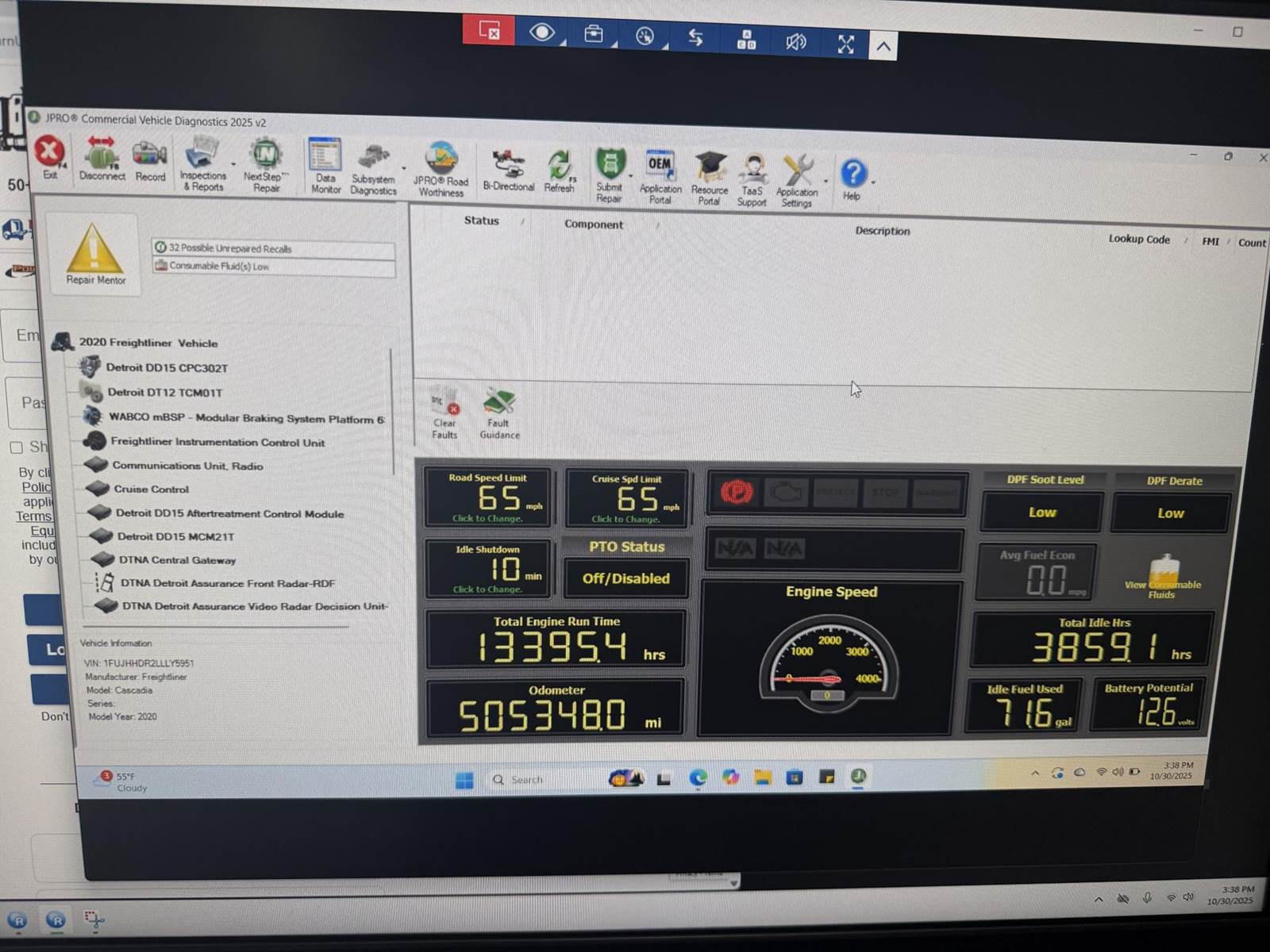1270x952 pixels.
Task: Open the Data Monitor
Action: click(x=325, y=164)
